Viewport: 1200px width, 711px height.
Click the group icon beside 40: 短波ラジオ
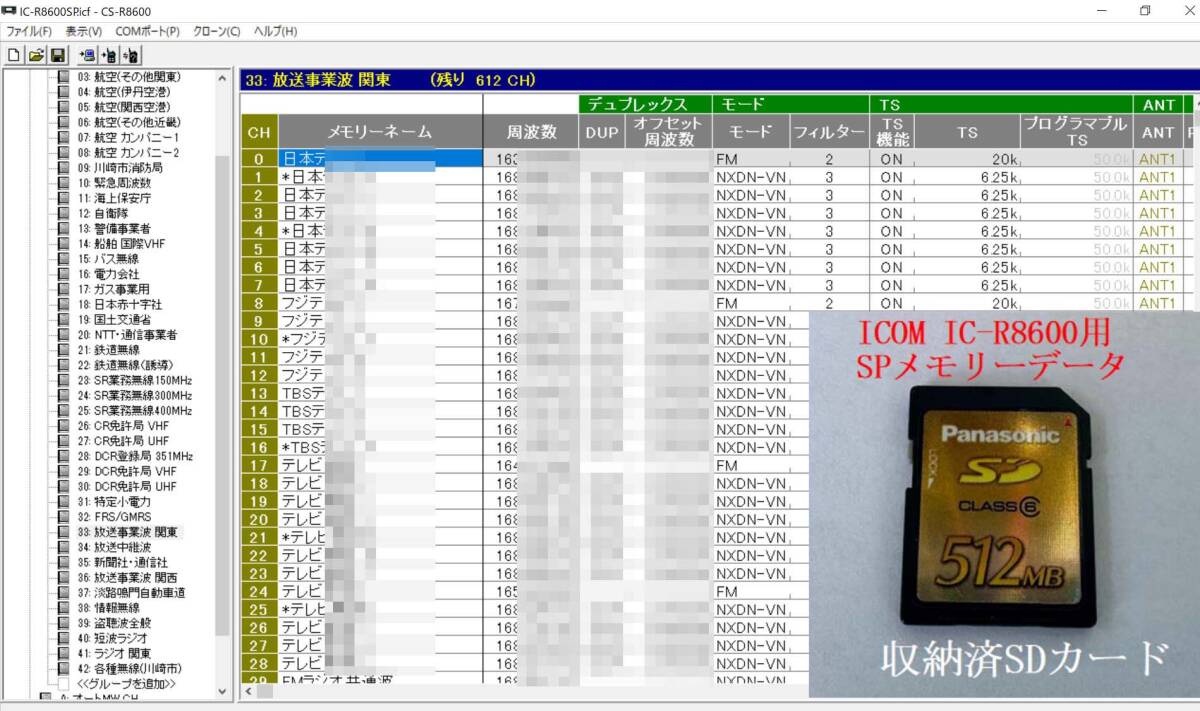(x=64, y=638)
